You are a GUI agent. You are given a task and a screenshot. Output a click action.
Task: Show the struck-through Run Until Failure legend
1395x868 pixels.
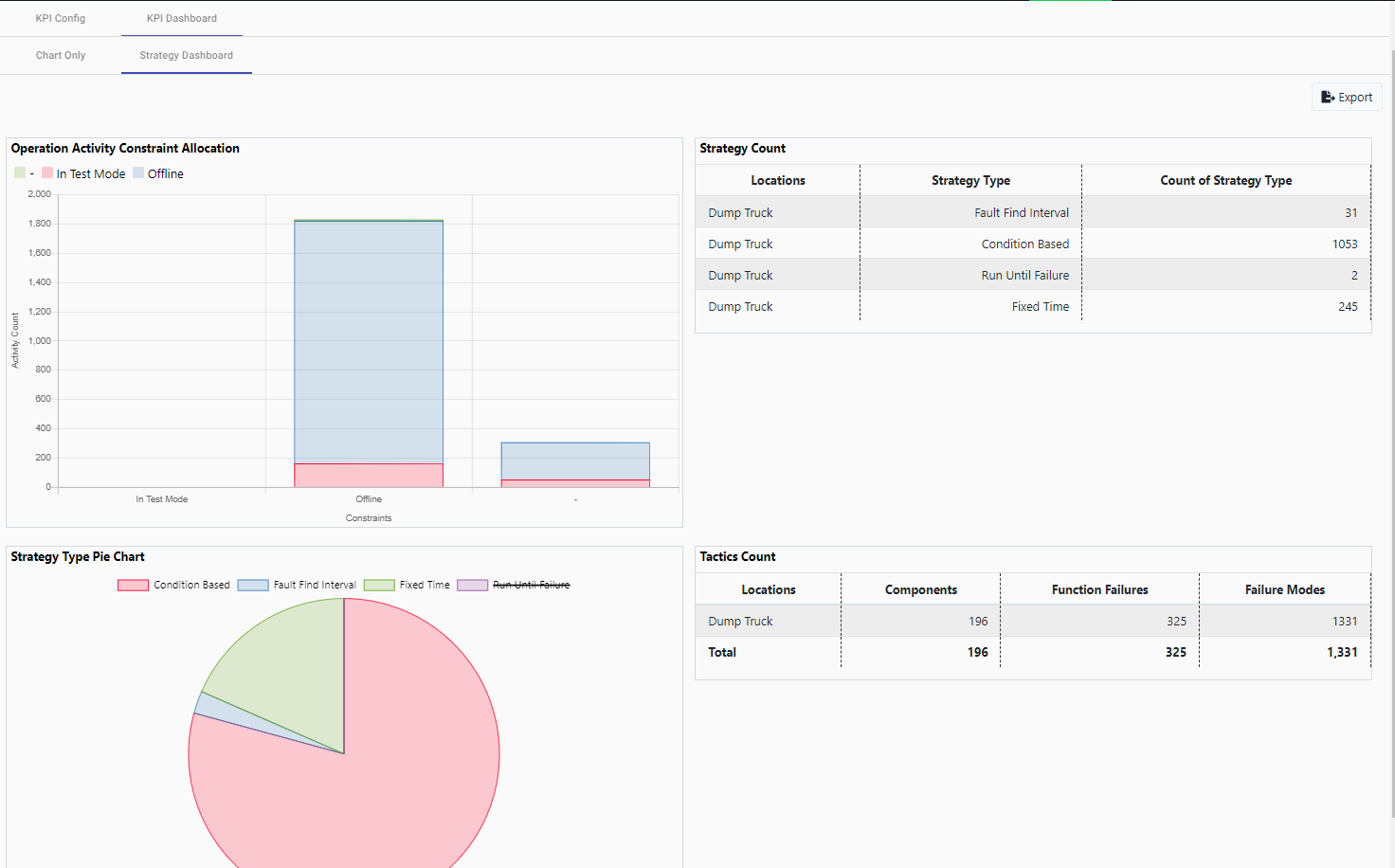[515, 585]
